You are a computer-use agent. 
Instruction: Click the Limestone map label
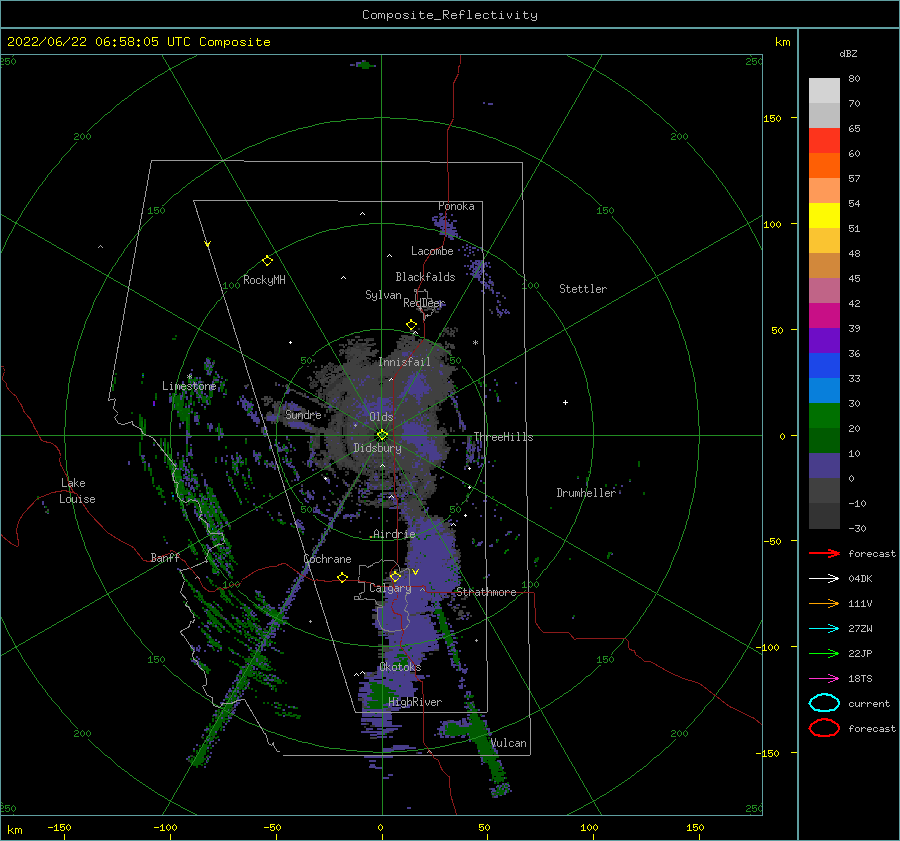click(189, 386)
